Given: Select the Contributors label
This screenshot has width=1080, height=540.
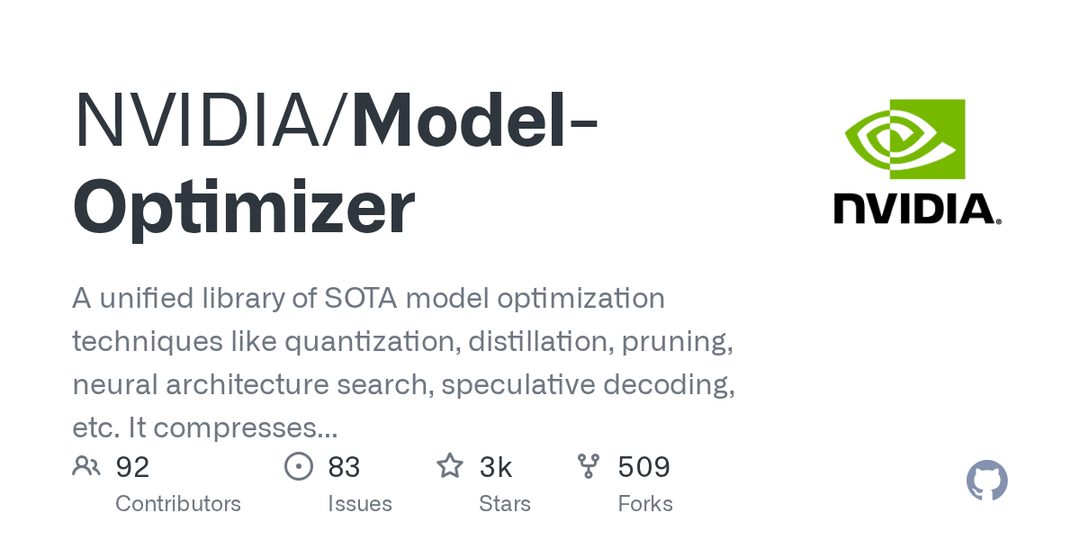Looking at the screenshot, I should tap(178, 503).
